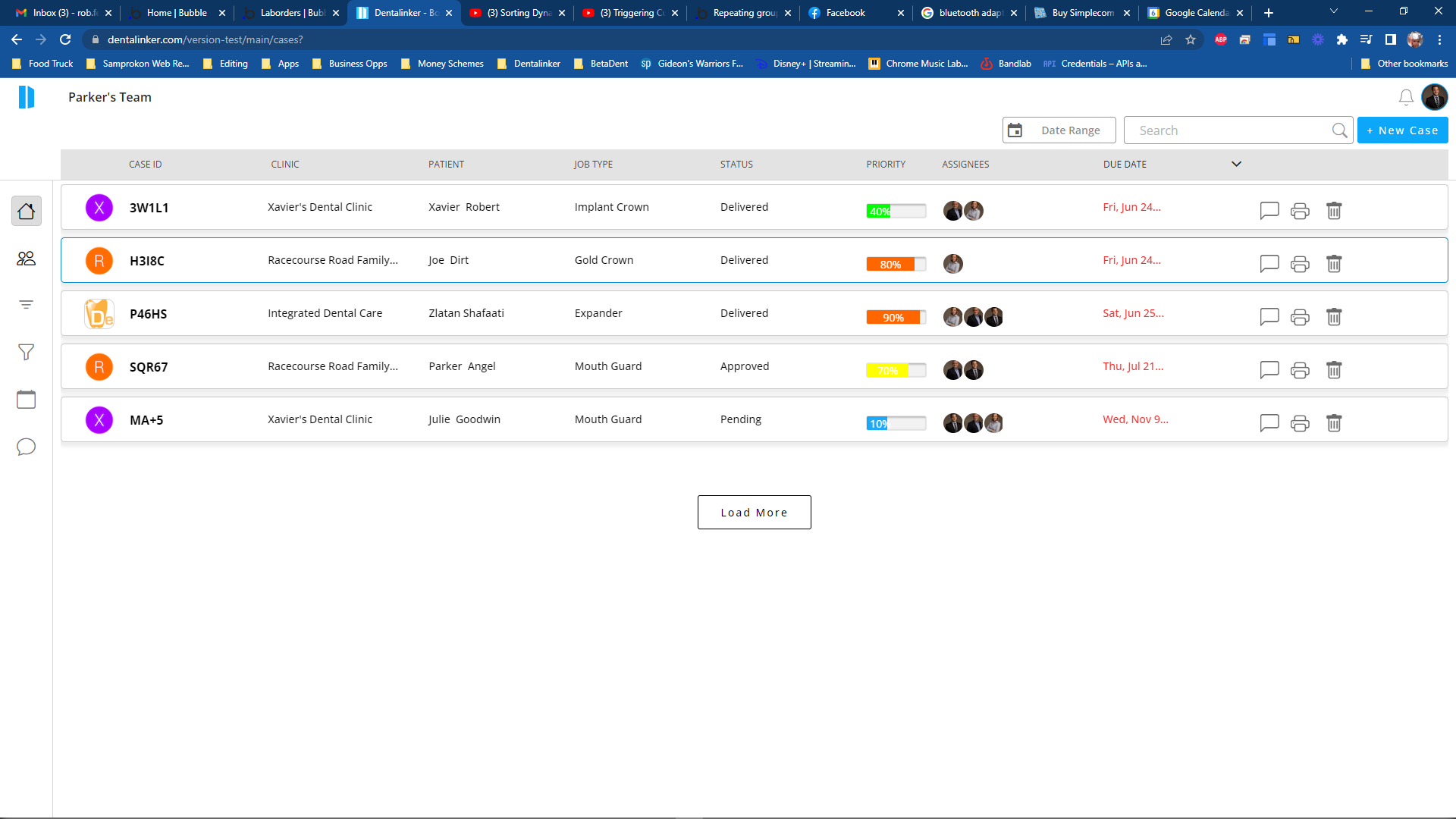Open the Dentalinker bookmark folder
The image size is (1456, 819).
[529, 64]
